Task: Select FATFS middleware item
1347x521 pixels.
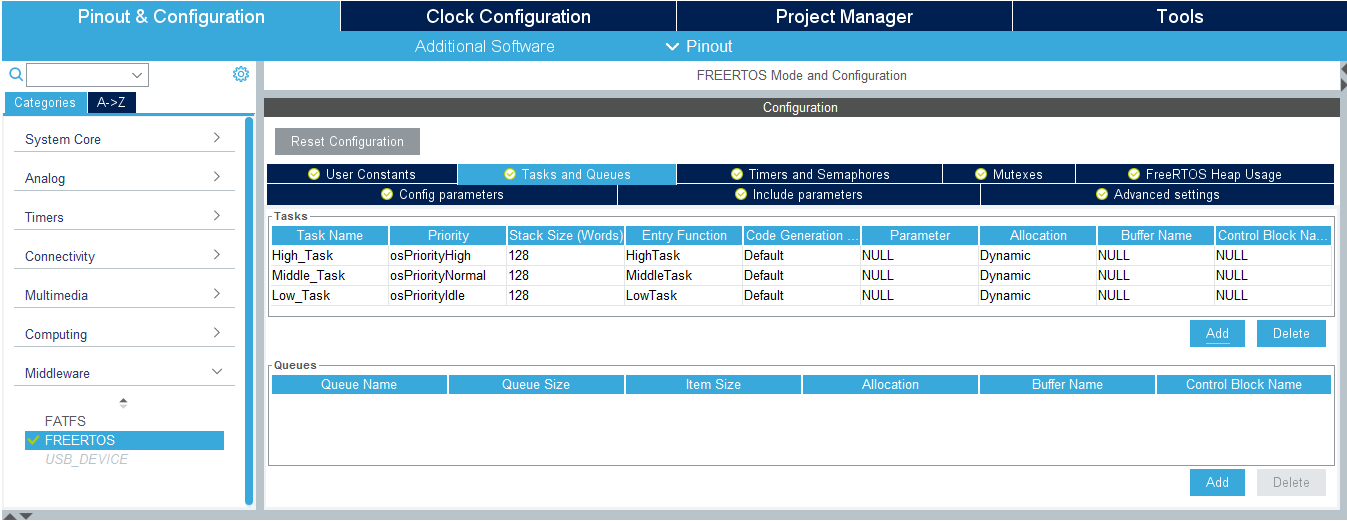Action: pyautogui.click(x=65, y=421)
